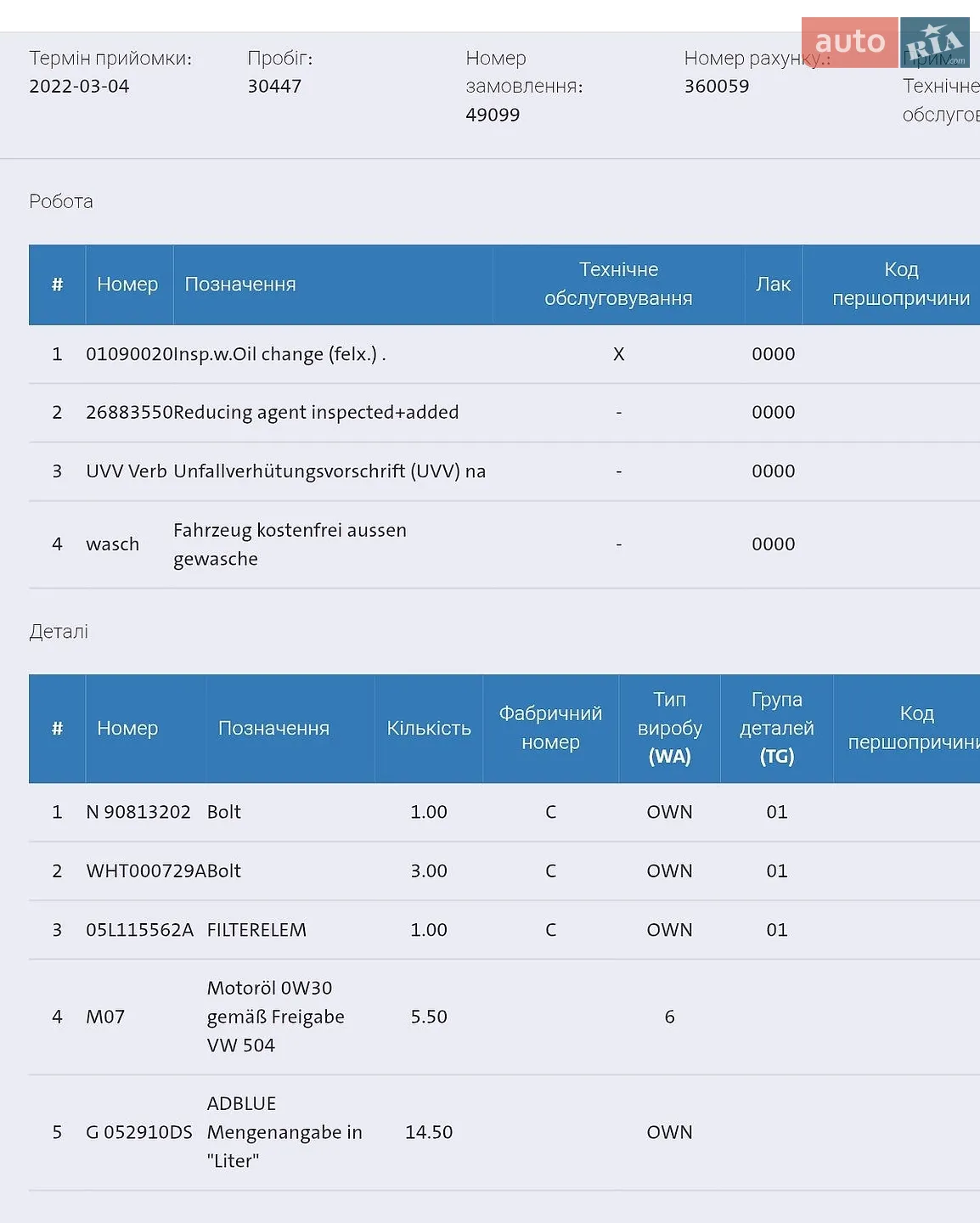Select part number 05L115562A
The height and width of the screenshot is (1223, 980).
click(140, 930)
